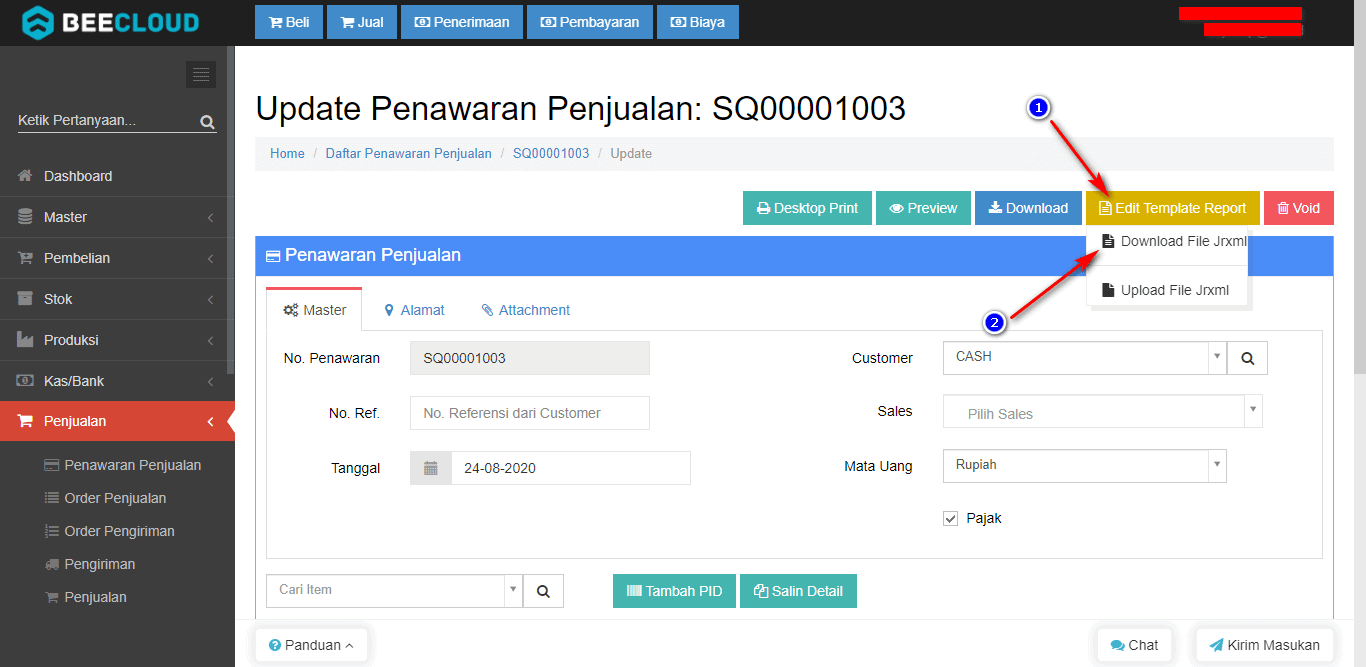Open the Mata Uang dropdown showing Rupiah
The image size is (1366, 667).
click(x=1084, y=465)
